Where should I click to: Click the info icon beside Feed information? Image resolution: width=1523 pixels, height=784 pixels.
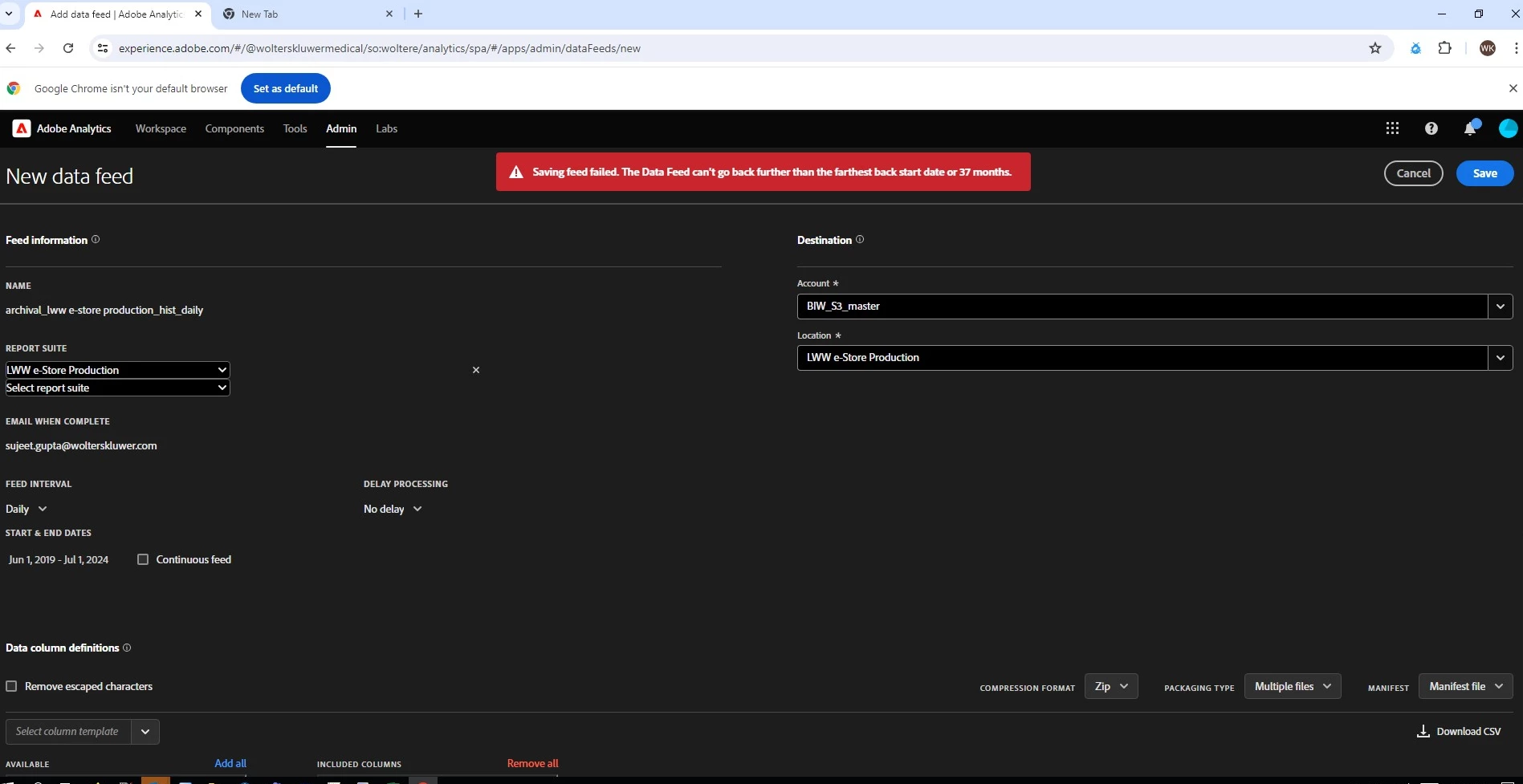point(96,239)
